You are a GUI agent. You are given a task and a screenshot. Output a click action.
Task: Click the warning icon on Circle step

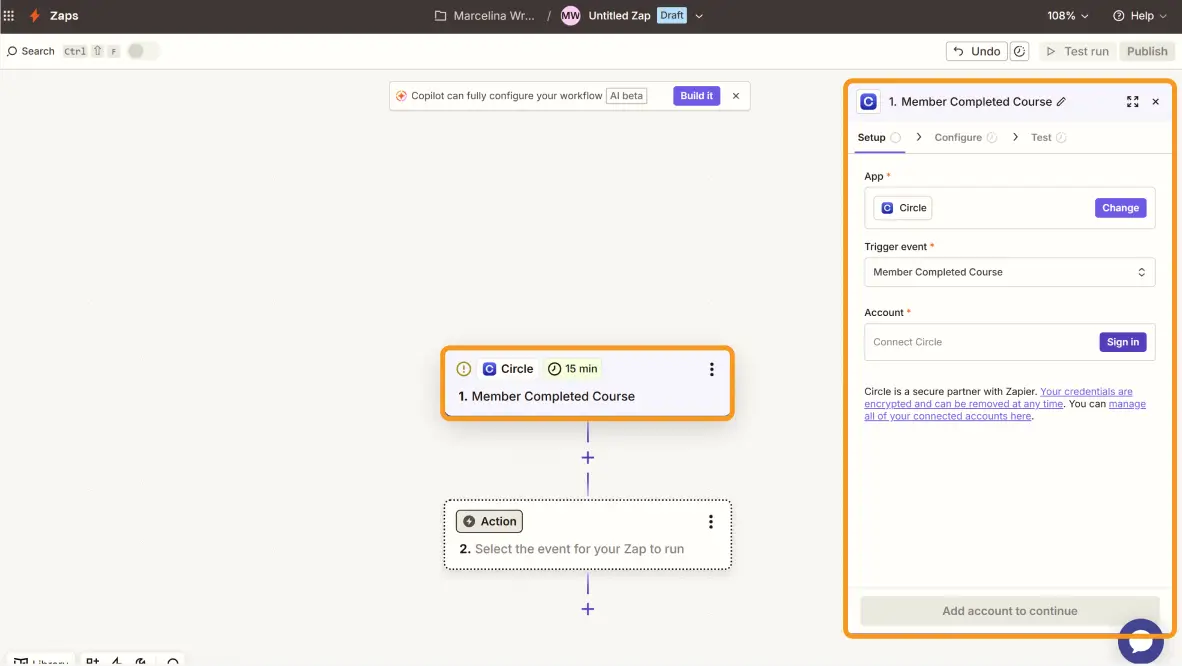tap(464, 369)
